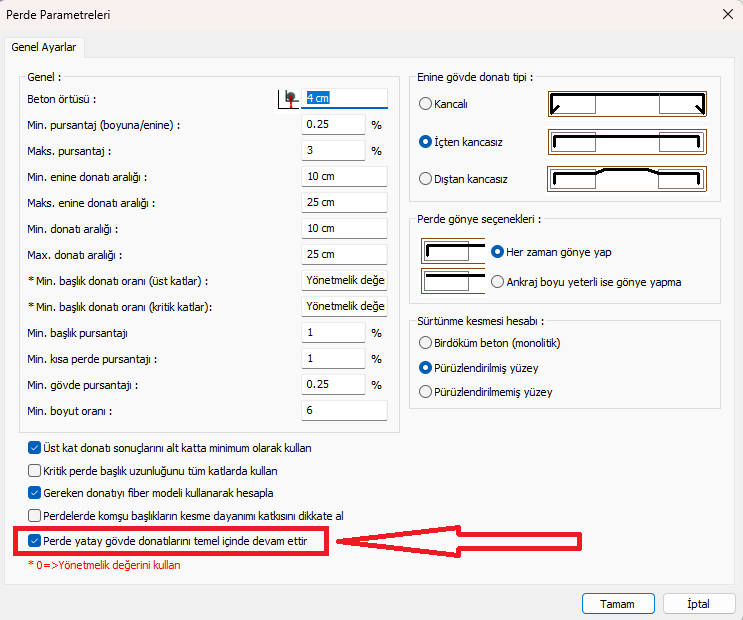Click the İçten kancasız reinforcement diagram
This screenshot has height=620, width=743.
point(626,141)
